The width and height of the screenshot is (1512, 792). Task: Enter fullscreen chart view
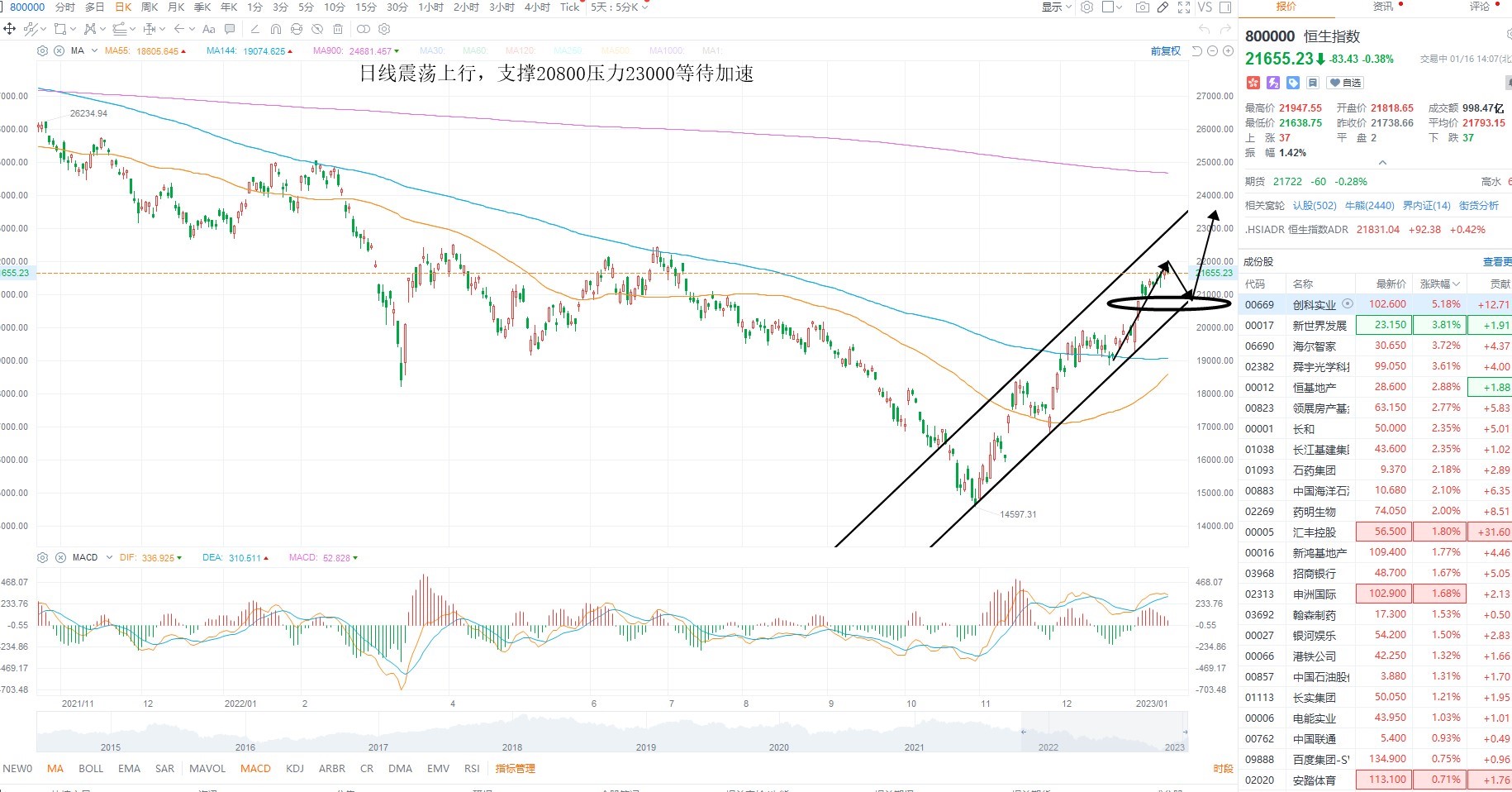pos(1184,7)
